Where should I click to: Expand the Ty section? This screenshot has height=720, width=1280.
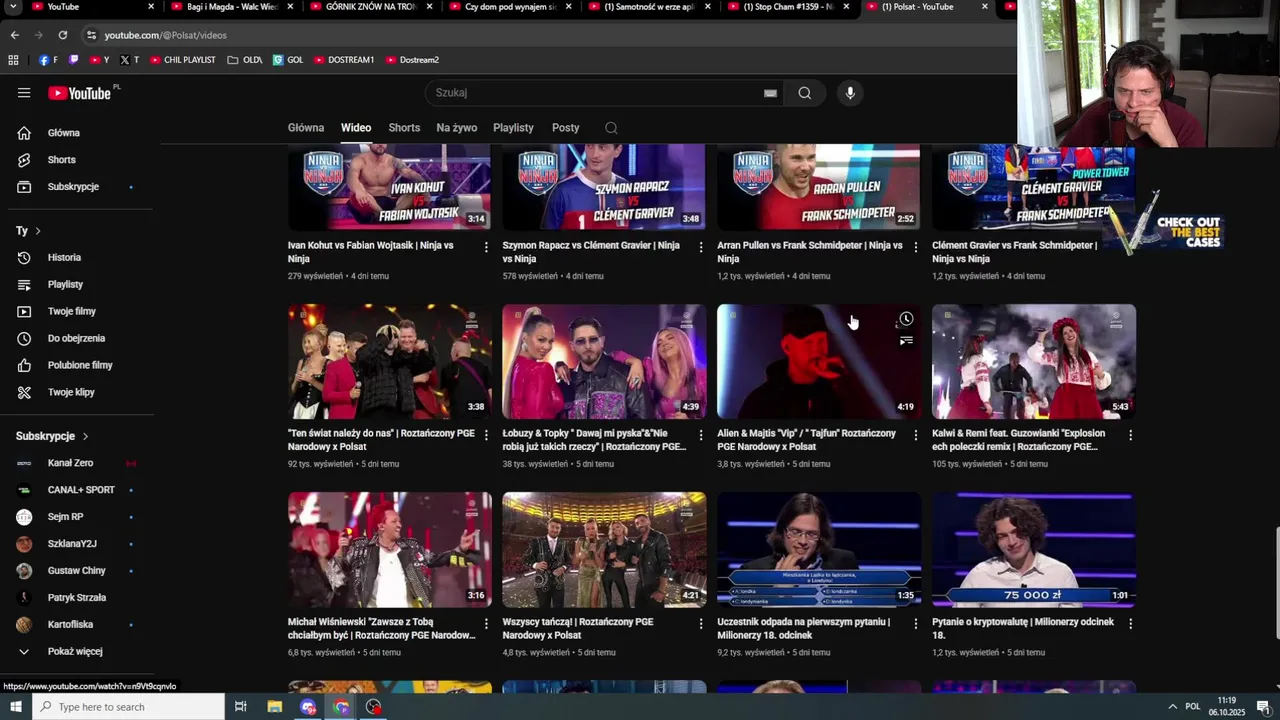(x=28, y=231)
